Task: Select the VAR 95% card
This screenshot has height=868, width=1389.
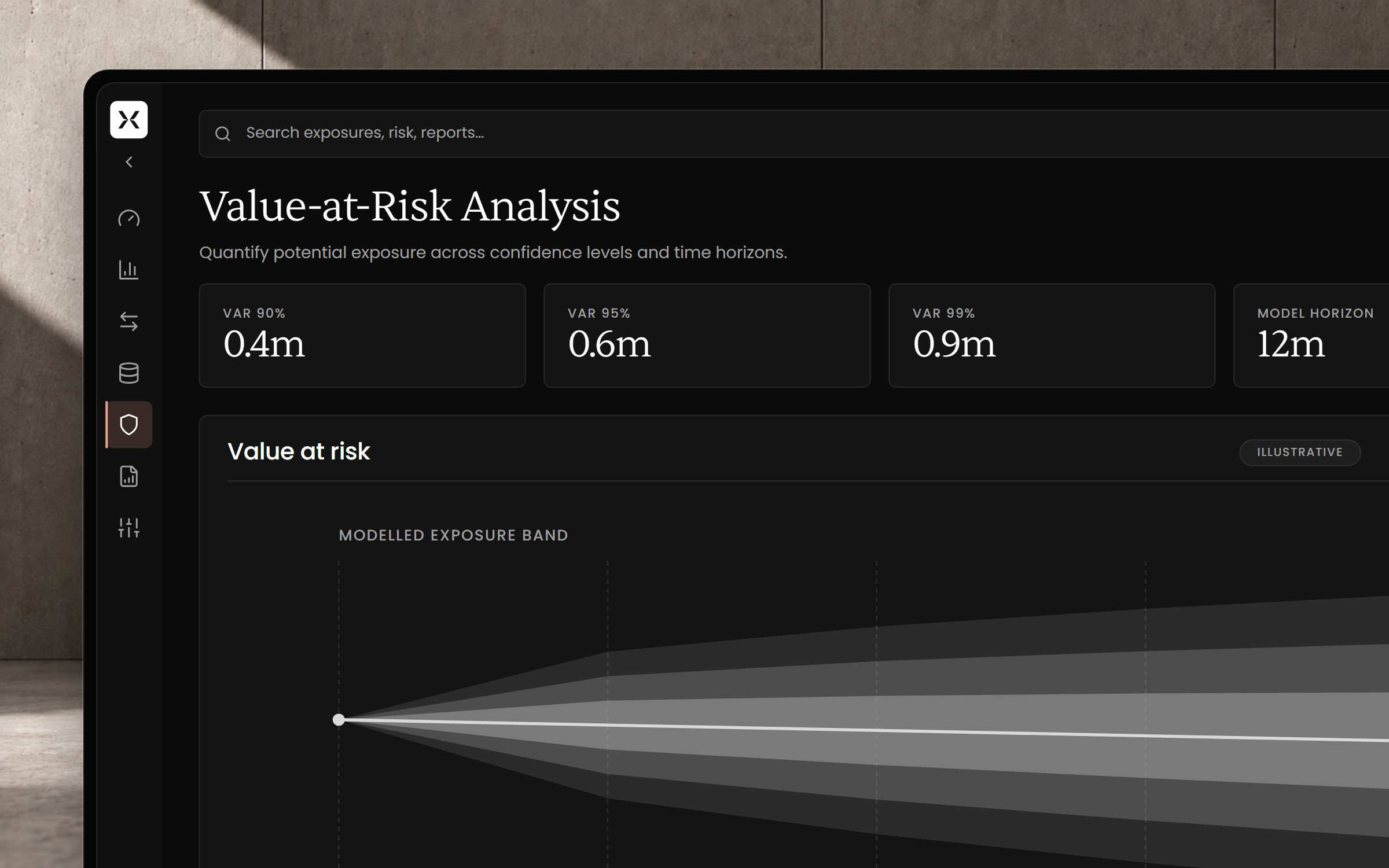Action: [x=707, y=336]
